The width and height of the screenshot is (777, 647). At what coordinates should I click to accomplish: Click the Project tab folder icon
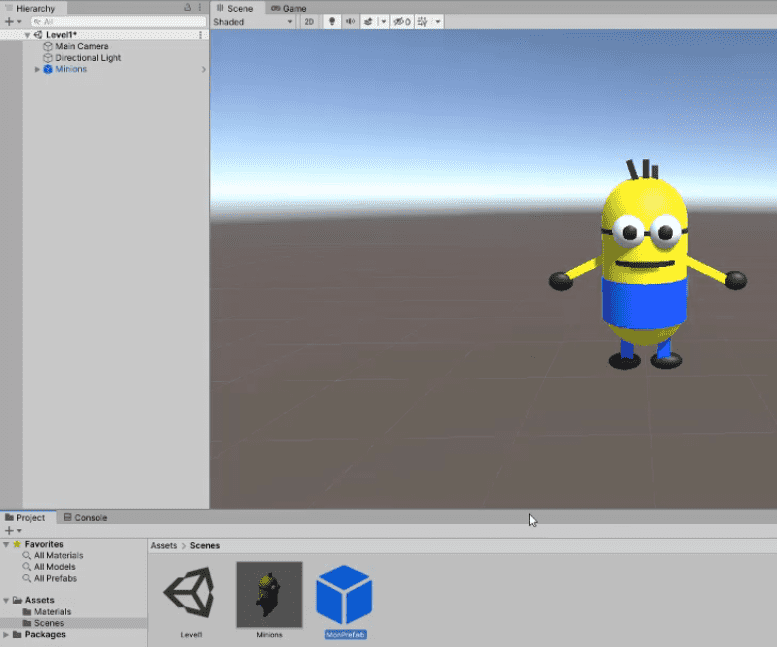point(9,517)
